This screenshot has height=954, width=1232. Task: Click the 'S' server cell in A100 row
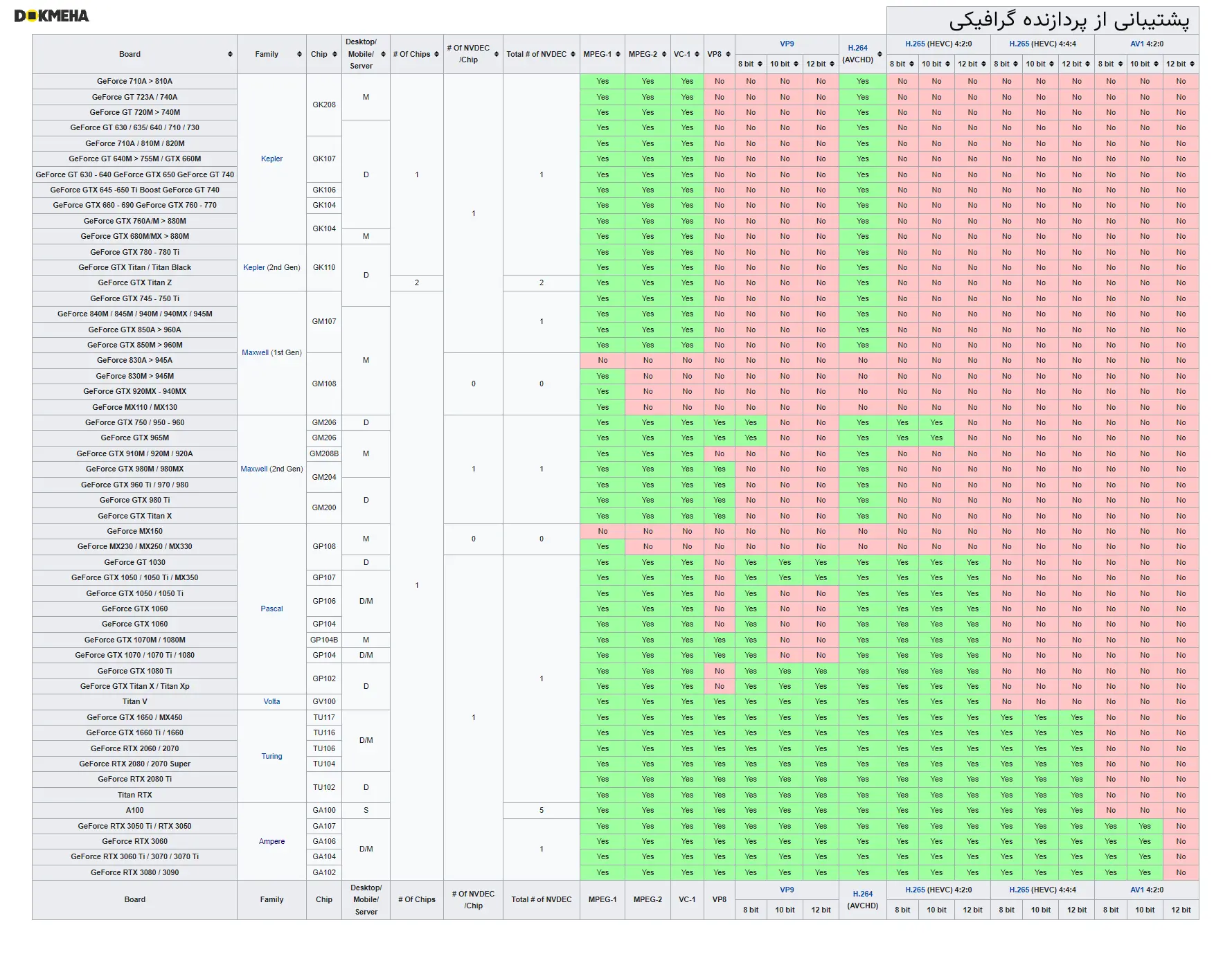(x=366, y=810)
